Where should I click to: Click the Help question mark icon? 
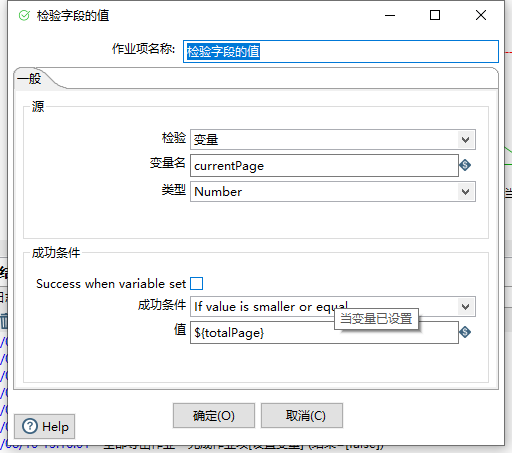(x=30, y=426)
